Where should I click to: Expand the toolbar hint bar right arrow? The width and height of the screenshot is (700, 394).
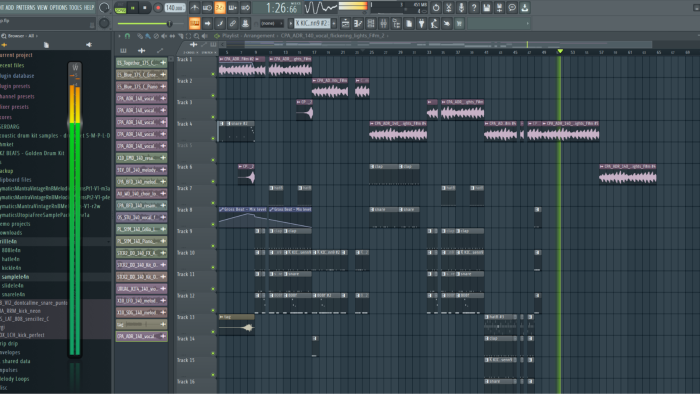click(528, 23)
